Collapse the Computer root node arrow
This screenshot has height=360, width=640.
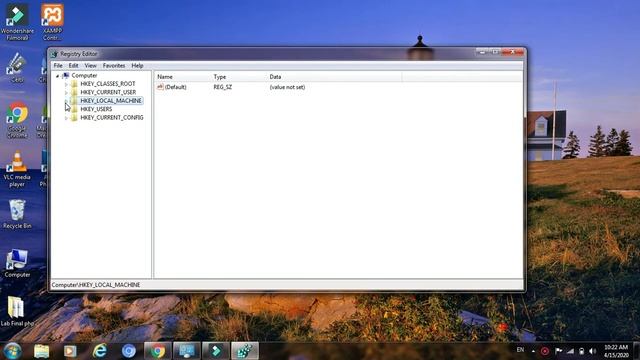click(58, 76)
